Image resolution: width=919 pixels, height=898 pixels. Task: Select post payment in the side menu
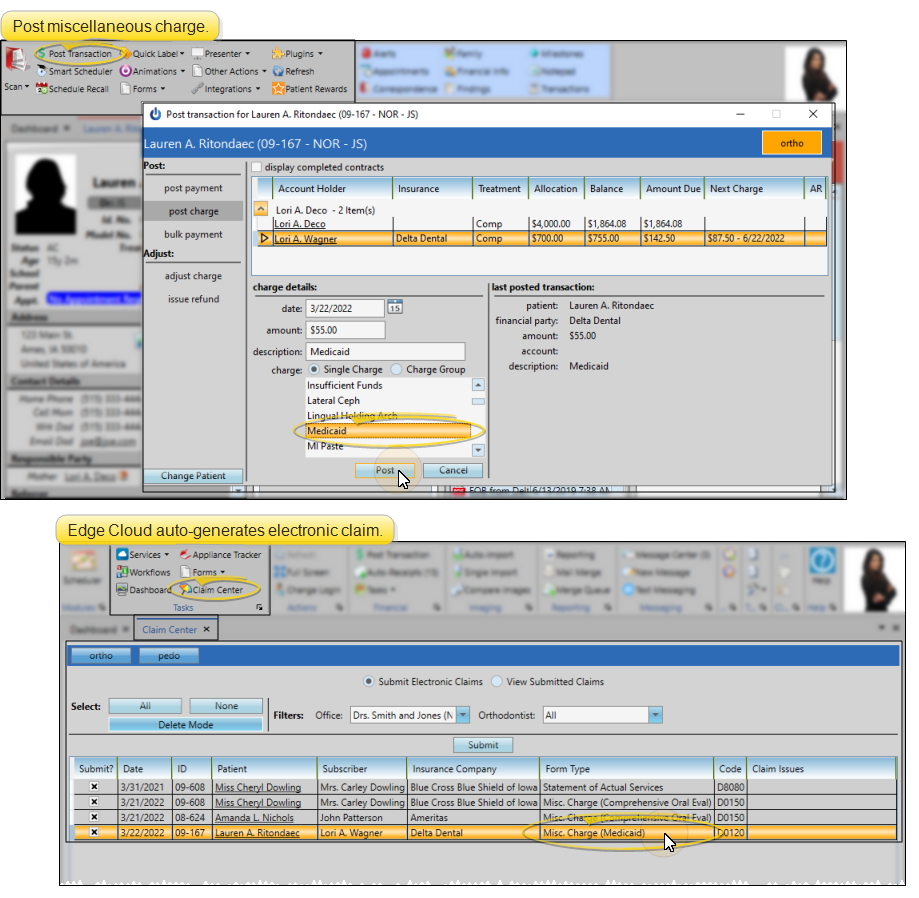point(193,188)
